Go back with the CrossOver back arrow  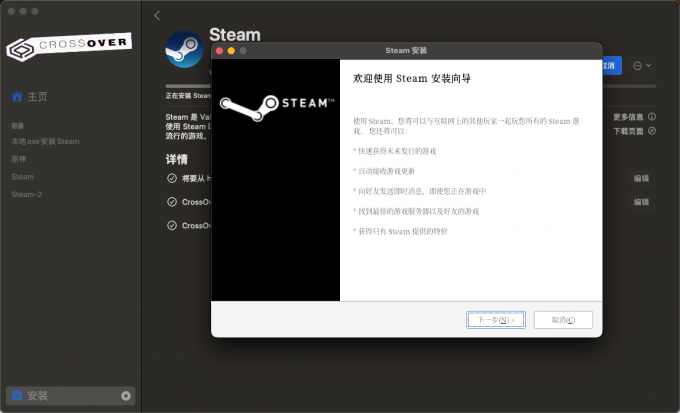[x=157, y=16]
